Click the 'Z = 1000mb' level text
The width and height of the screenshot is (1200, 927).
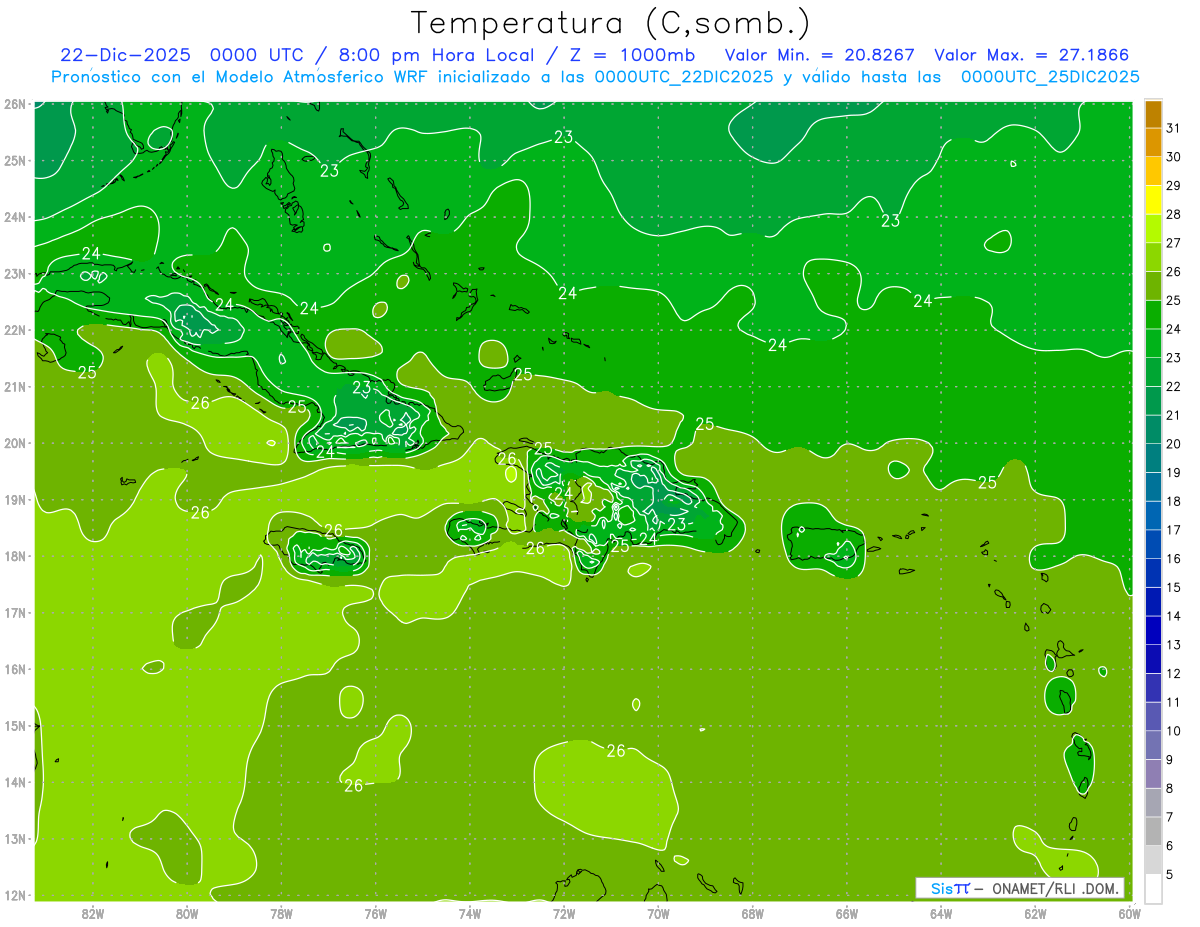click(626, 55)
